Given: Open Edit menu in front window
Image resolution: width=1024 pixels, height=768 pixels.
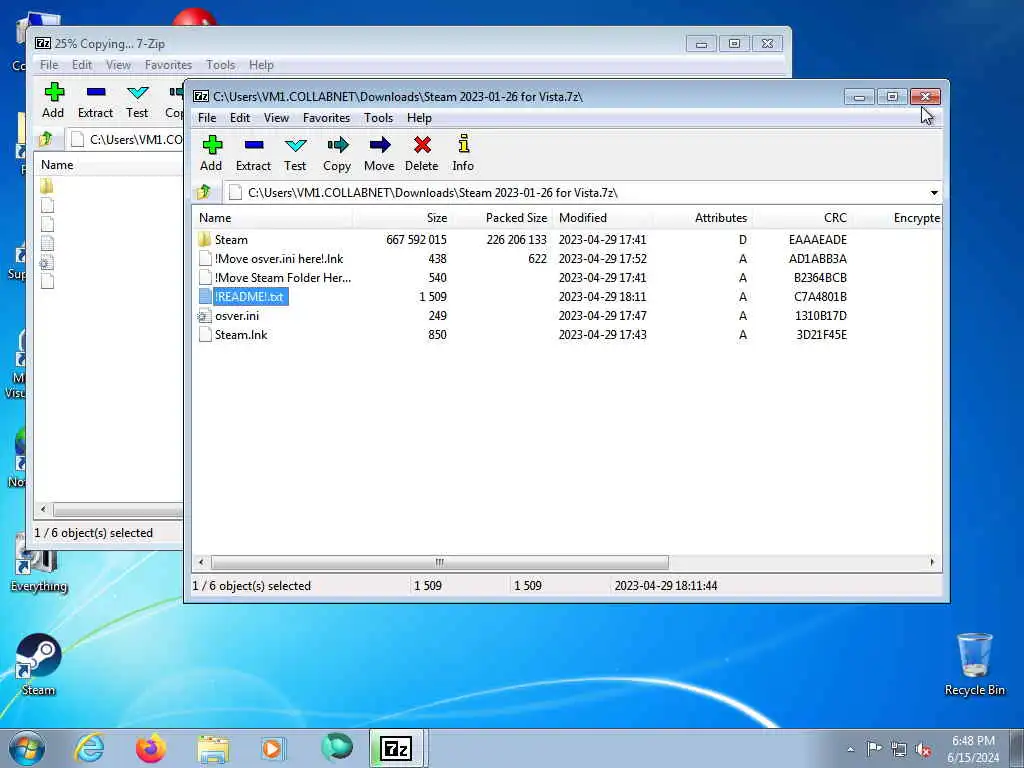Looking at the screenshot, I should pos(240,118).
